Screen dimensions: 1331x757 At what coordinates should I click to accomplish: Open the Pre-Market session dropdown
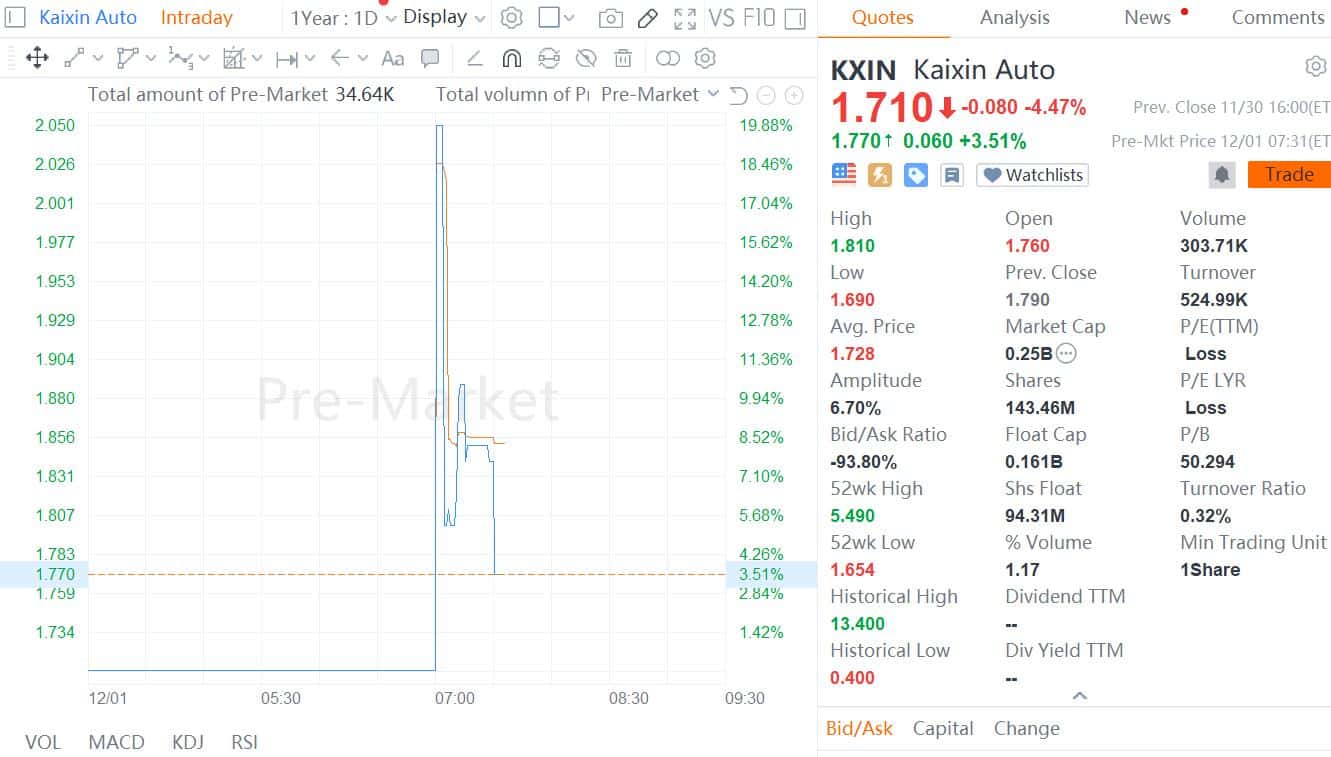click(660, 94)
